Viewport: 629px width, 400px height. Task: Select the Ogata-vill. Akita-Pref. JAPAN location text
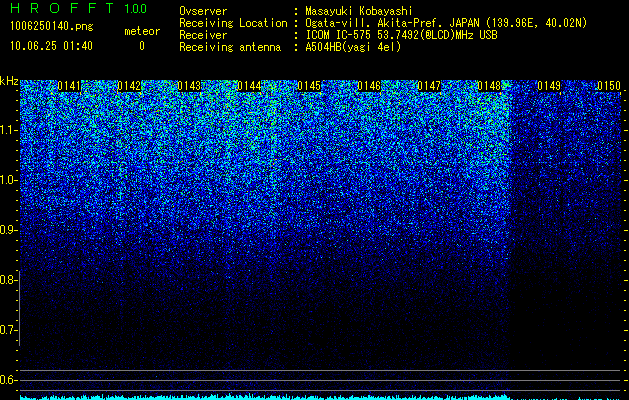click(446, 23)
